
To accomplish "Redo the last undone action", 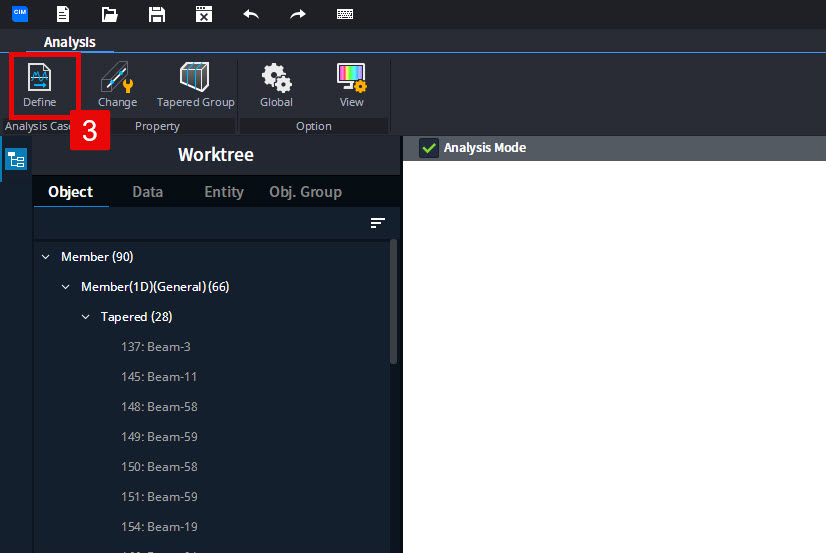I will pos(298,14).
